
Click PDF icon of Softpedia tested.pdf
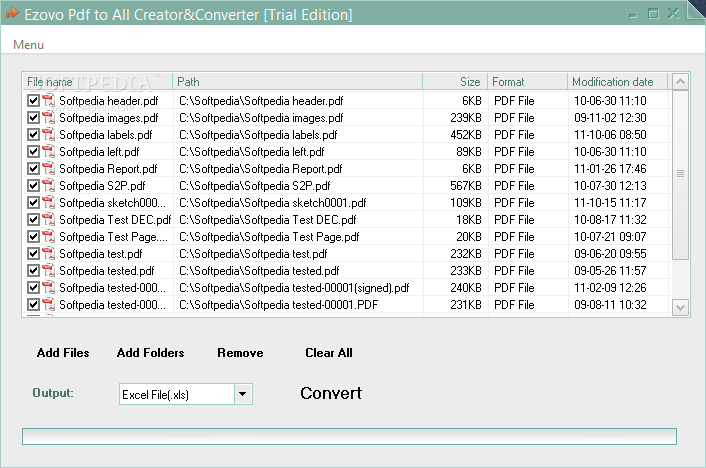pos(48,271)
